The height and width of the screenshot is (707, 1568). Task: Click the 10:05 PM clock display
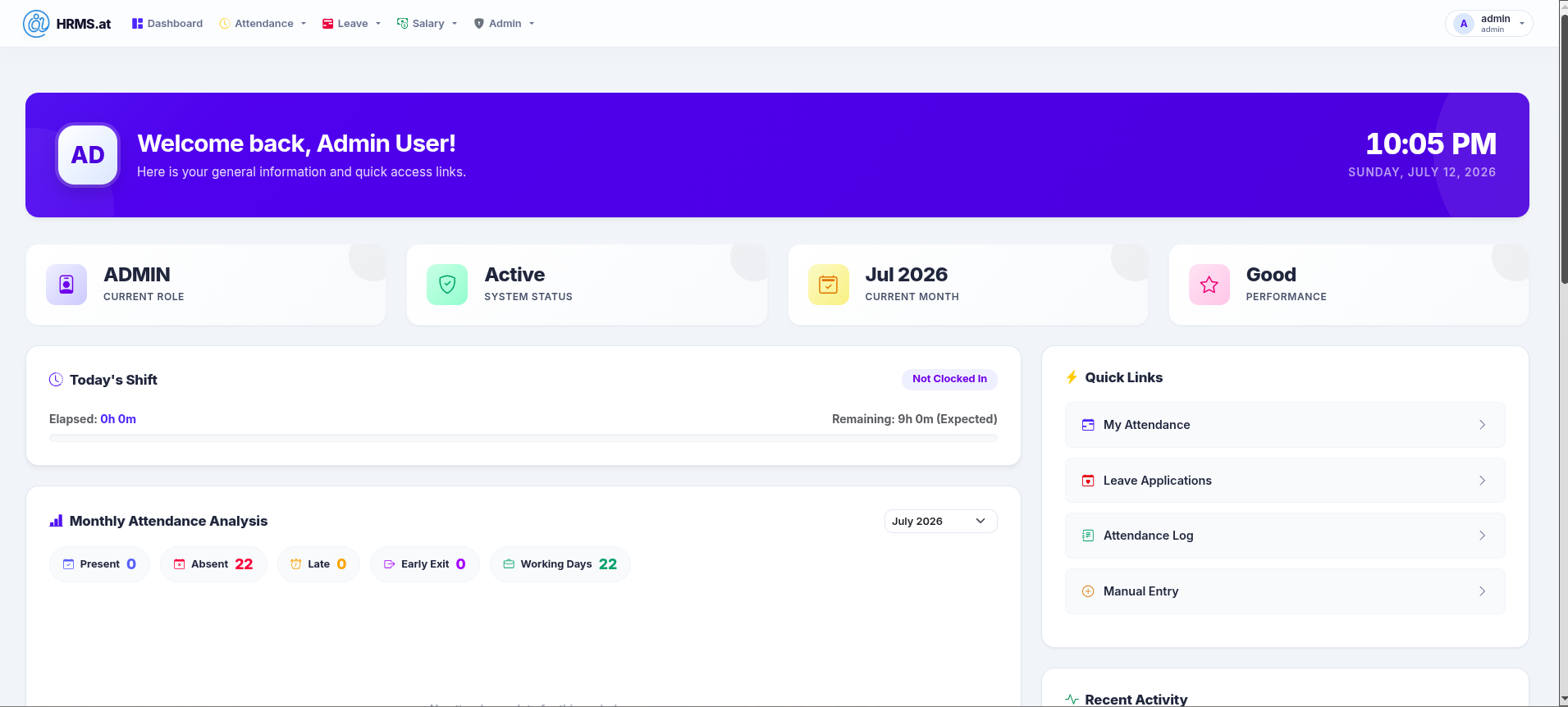coord(1430,144)
